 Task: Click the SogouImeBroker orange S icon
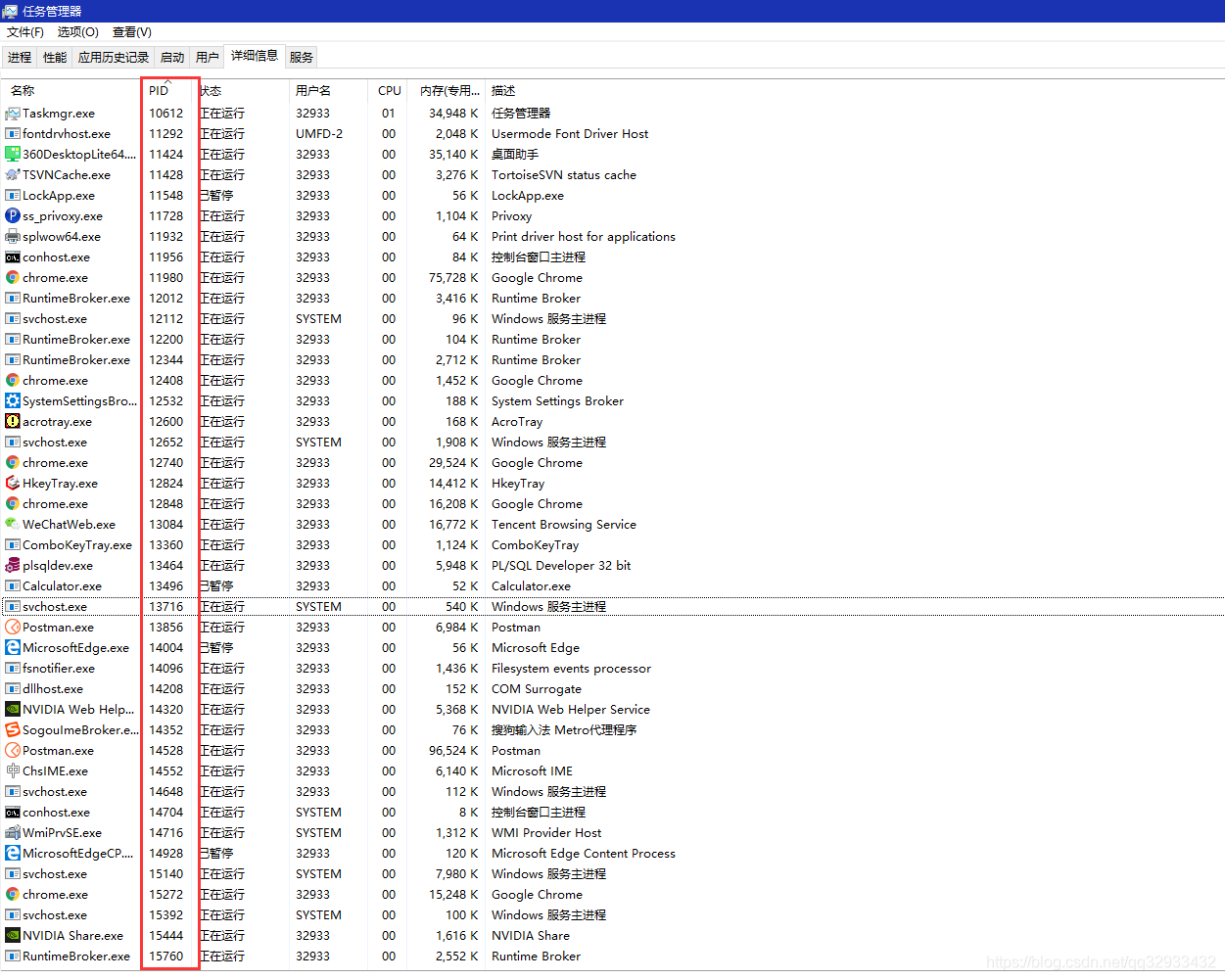[x=13, y=730]
